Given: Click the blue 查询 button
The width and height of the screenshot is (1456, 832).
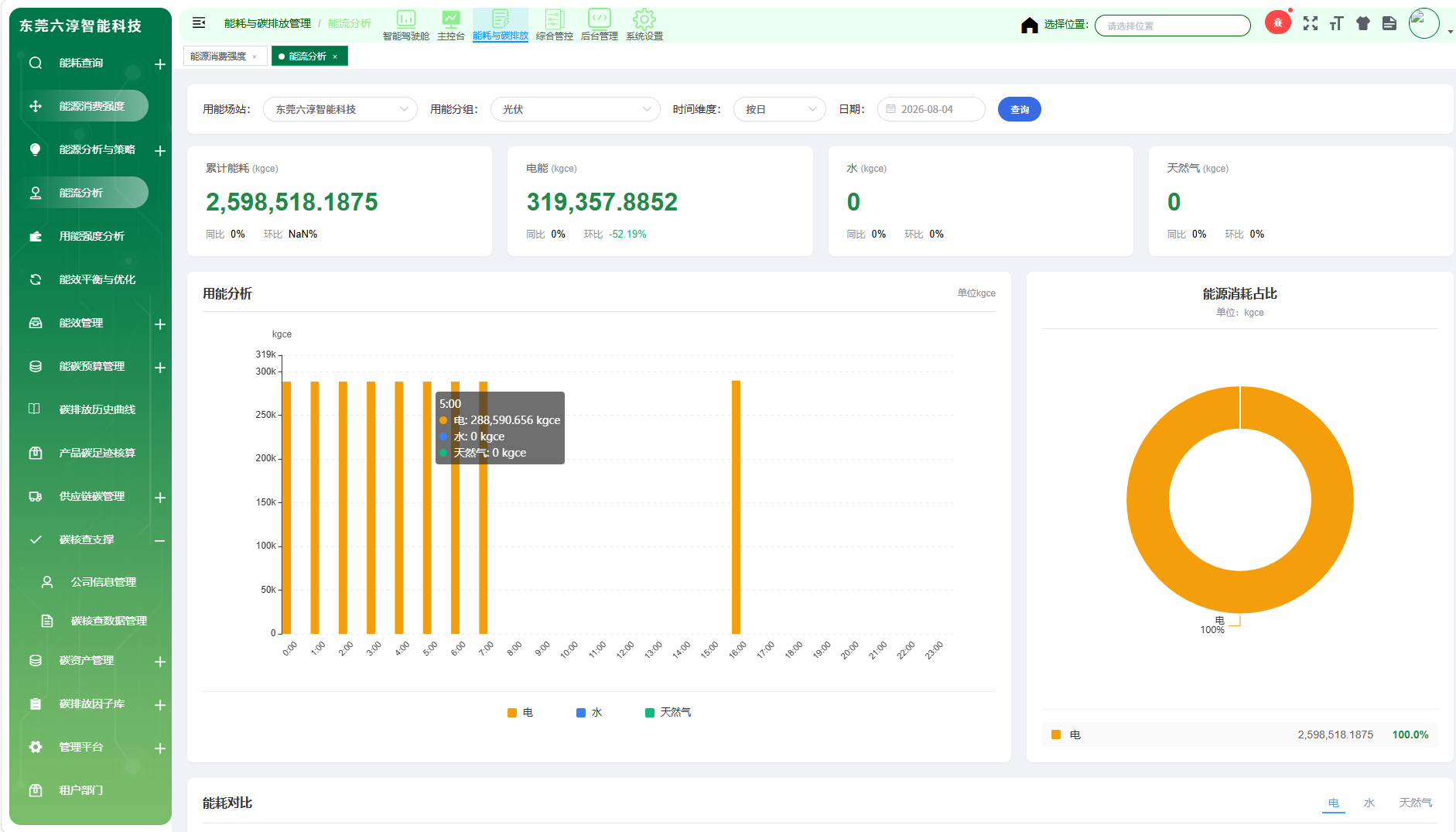Looking at the screenshot, I should point(1020,109).
